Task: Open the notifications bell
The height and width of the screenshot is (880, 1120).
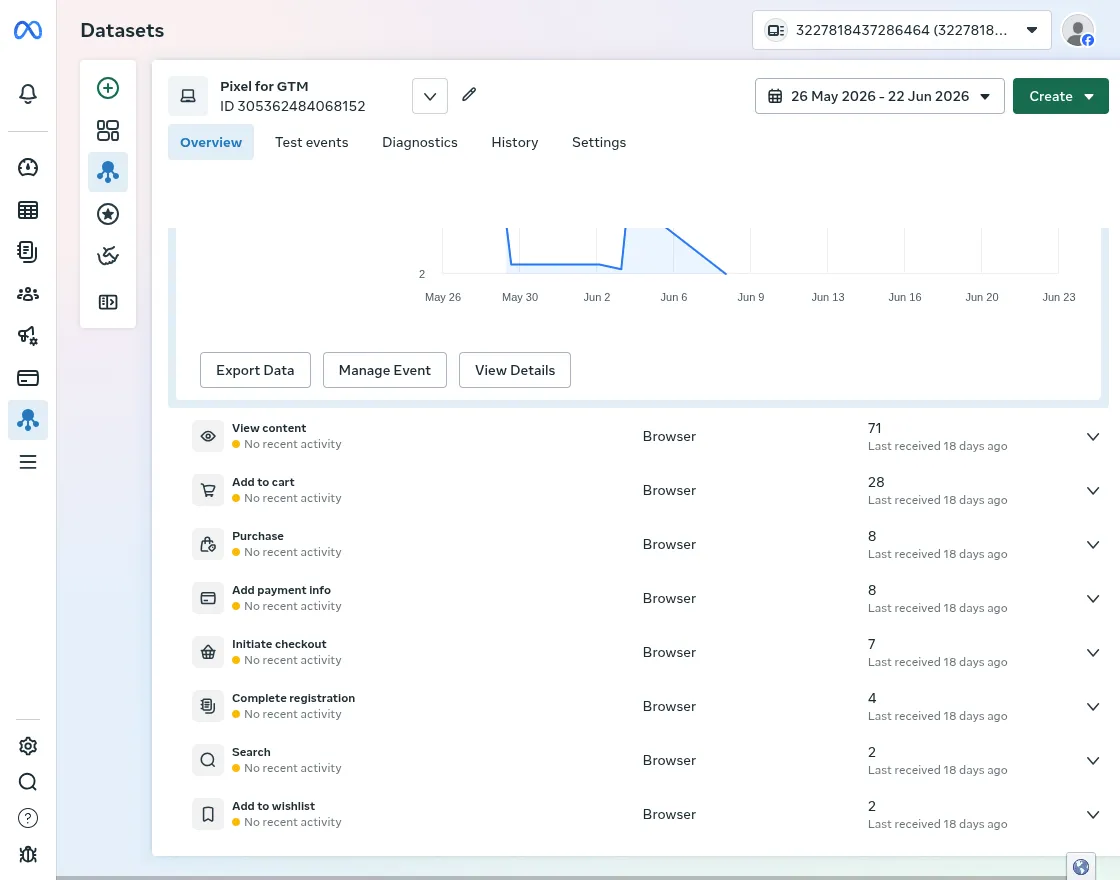Action: pos(28,94)
